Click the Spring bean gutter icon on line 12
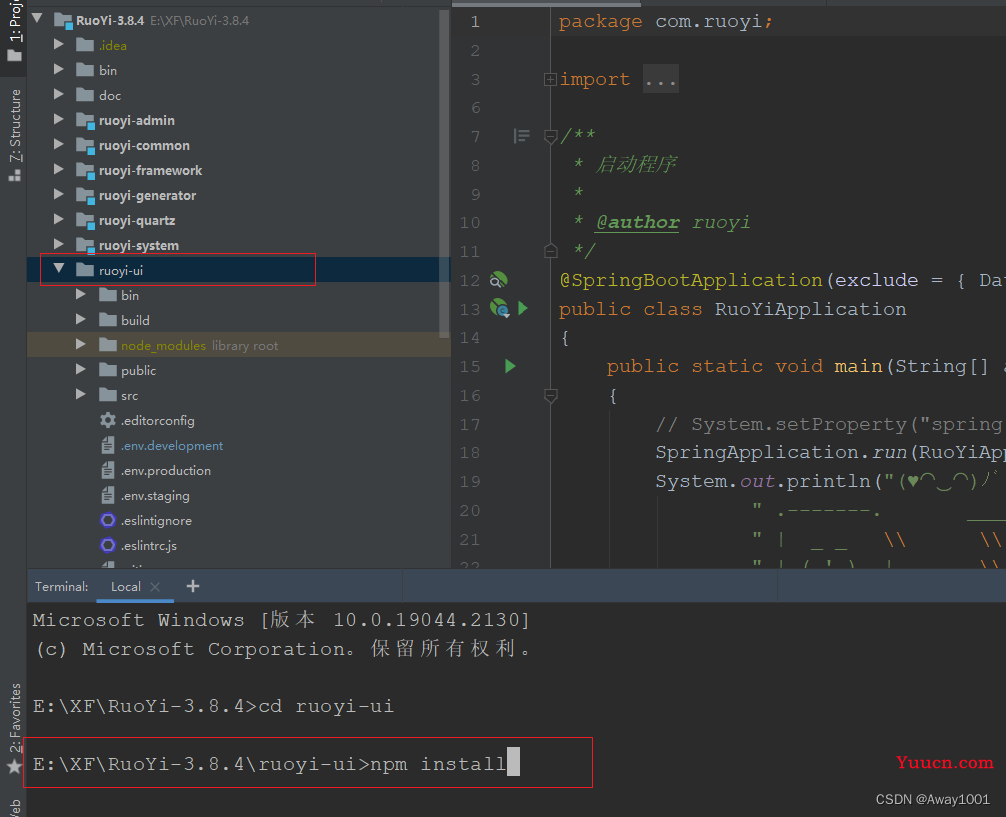1006x817 pixels. (x=499, y=280)
